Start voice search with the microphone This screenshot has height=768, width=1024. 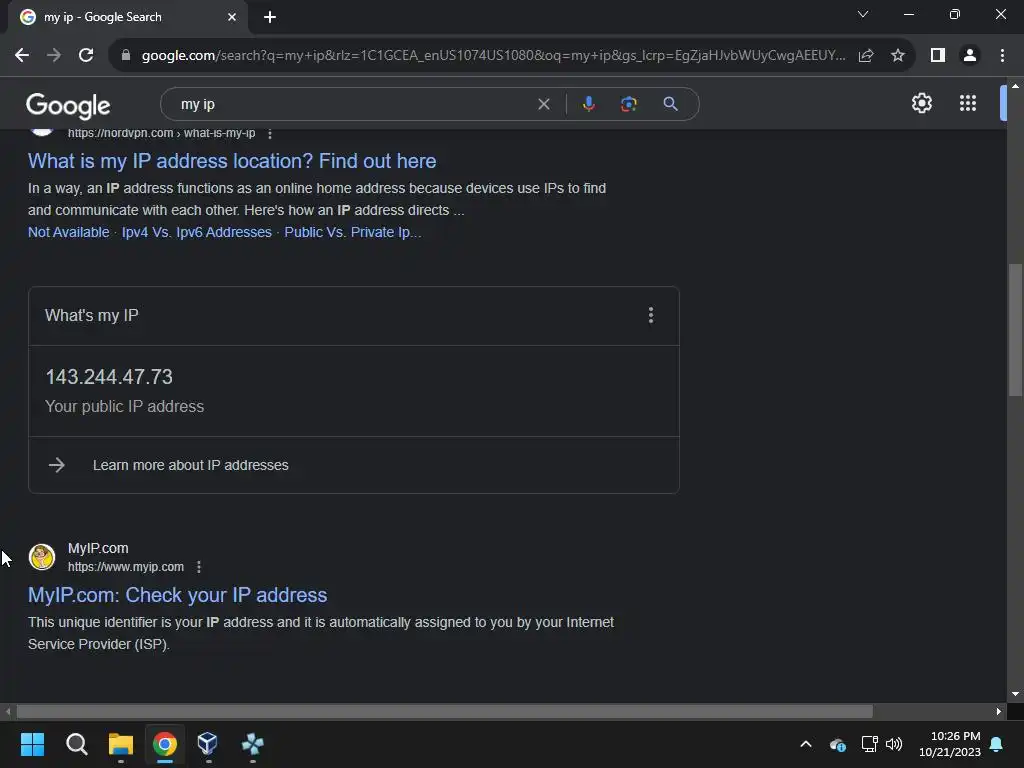588,104
